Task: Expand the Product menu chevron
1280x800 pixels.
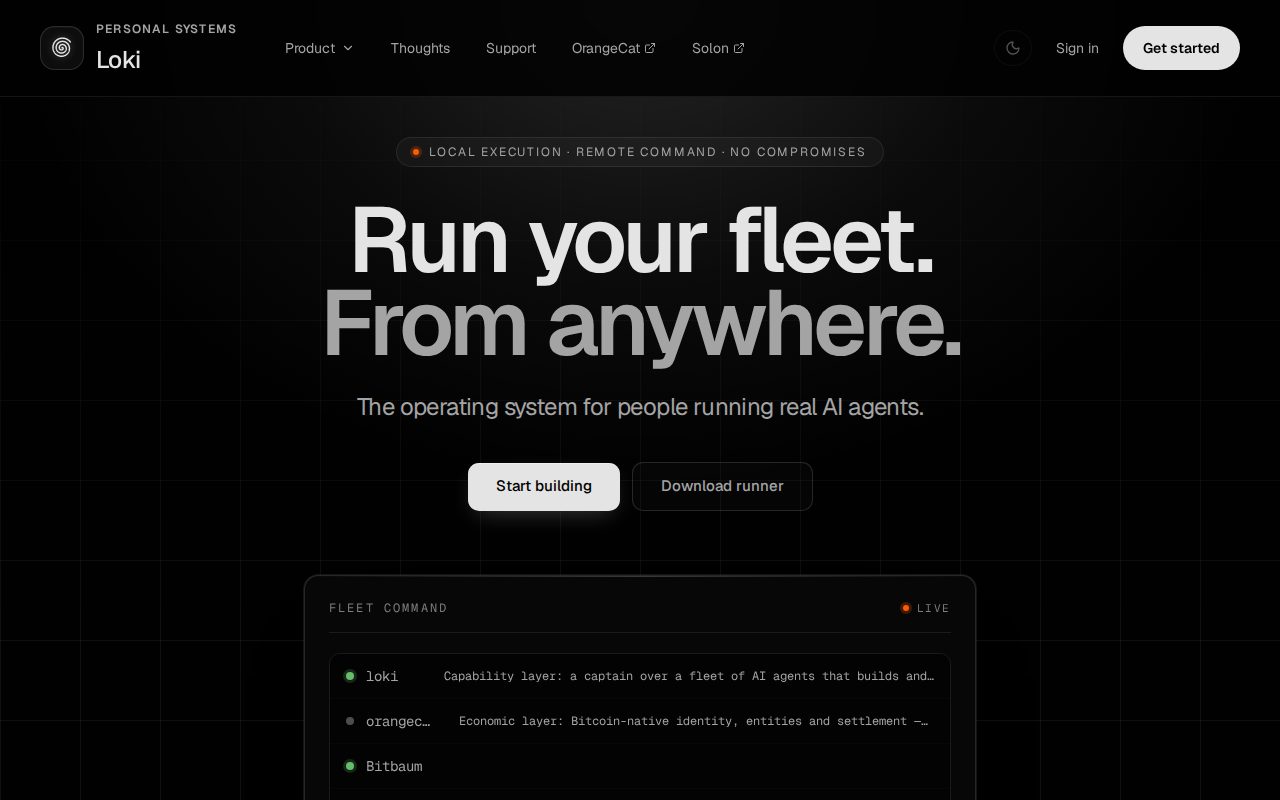Action: click(348, 48)
